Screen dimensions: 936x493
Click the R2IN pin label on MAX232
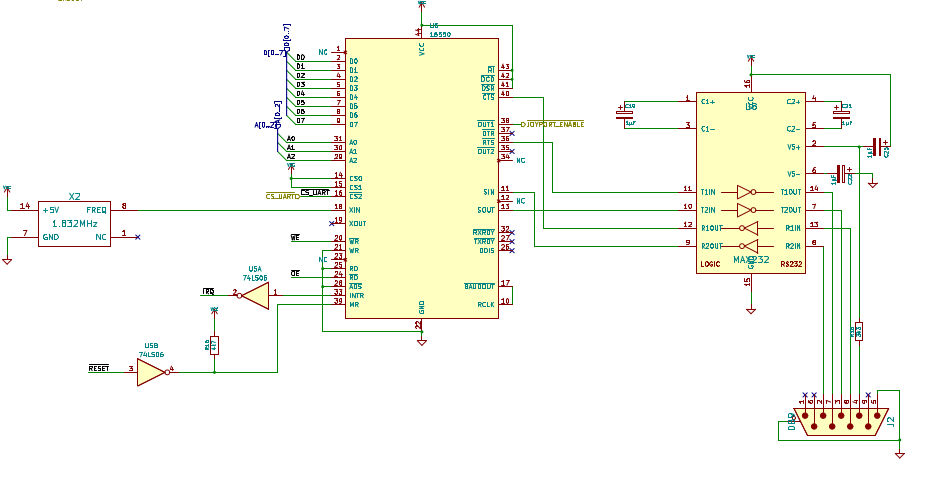point(793,246)
